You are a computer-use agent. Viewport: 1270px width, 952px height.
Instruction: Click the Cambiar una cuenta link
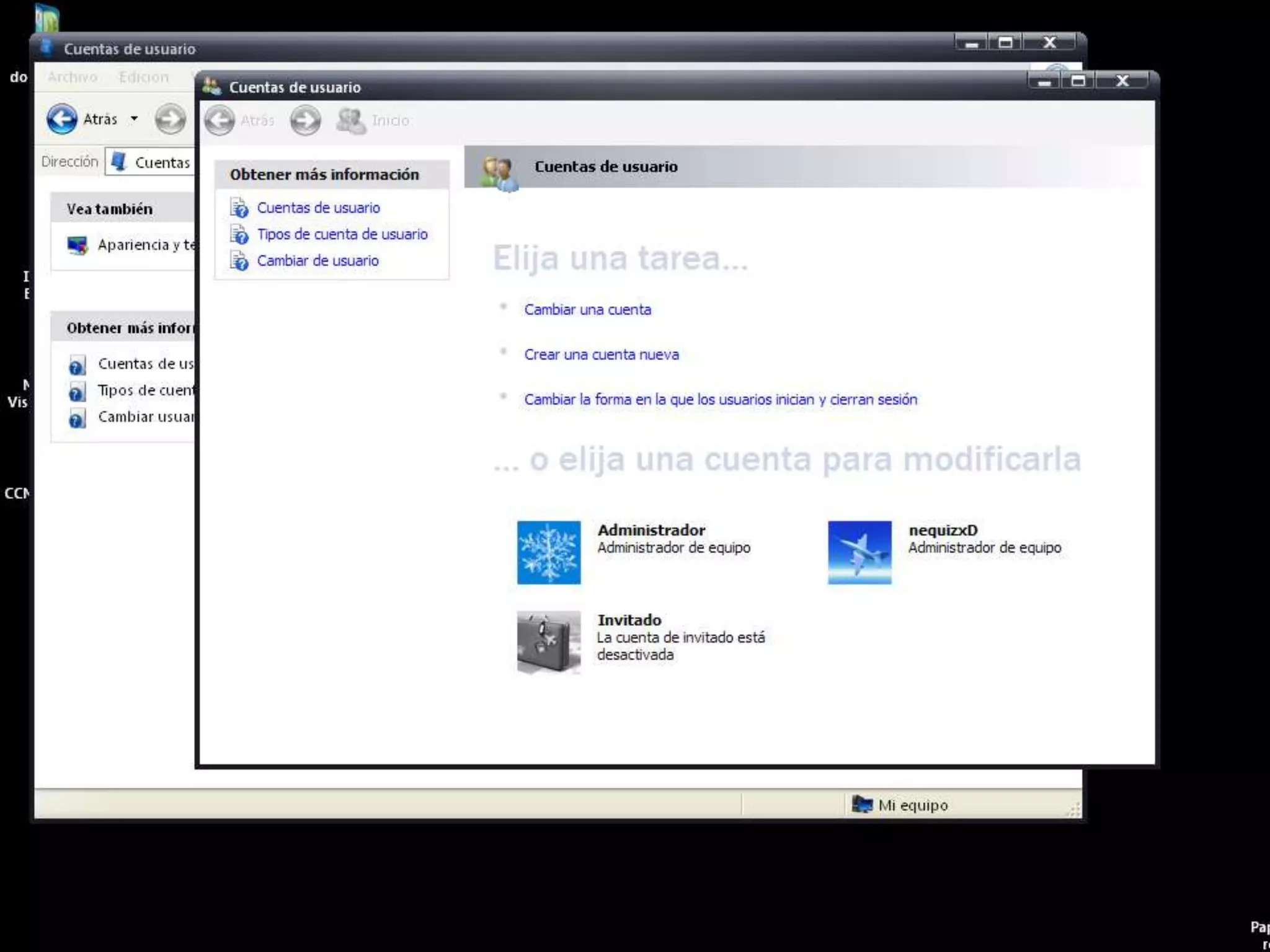click(x=587, y=309)
